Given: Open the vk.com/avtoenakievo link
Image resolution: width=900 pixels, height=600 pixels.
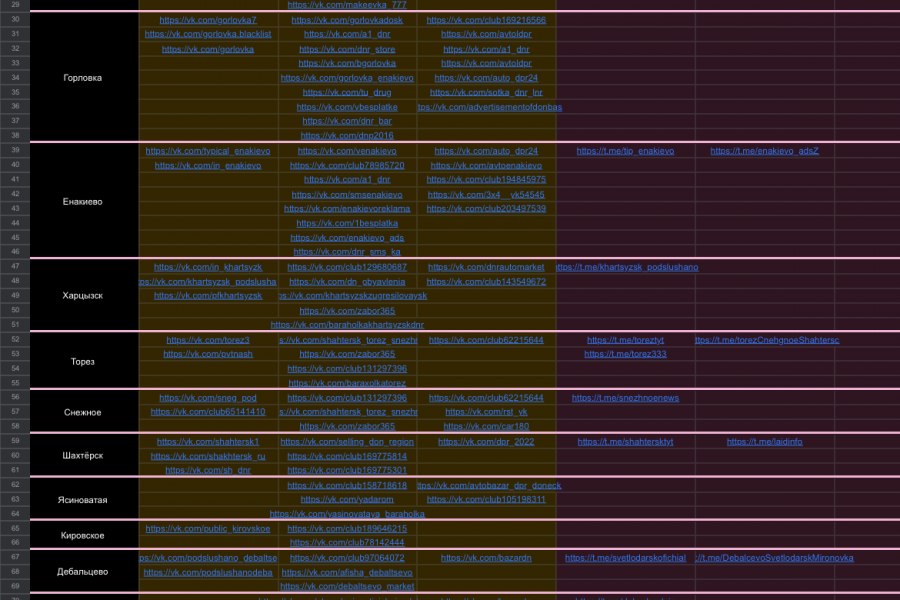Looking at the screenshot, I should coord(486,166).
